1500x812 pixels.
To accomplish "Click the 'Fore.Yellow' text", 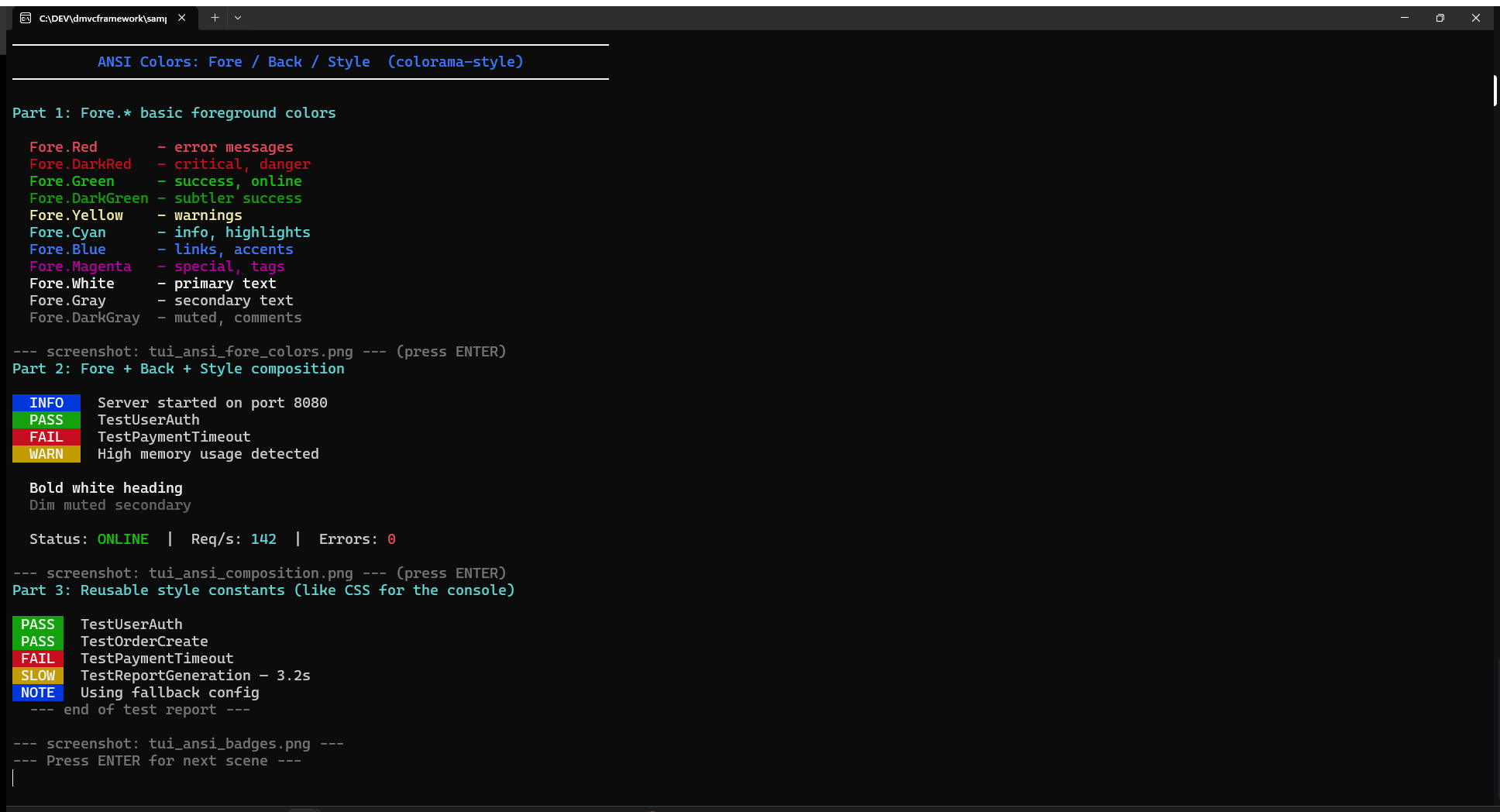I will coord(76,215).
